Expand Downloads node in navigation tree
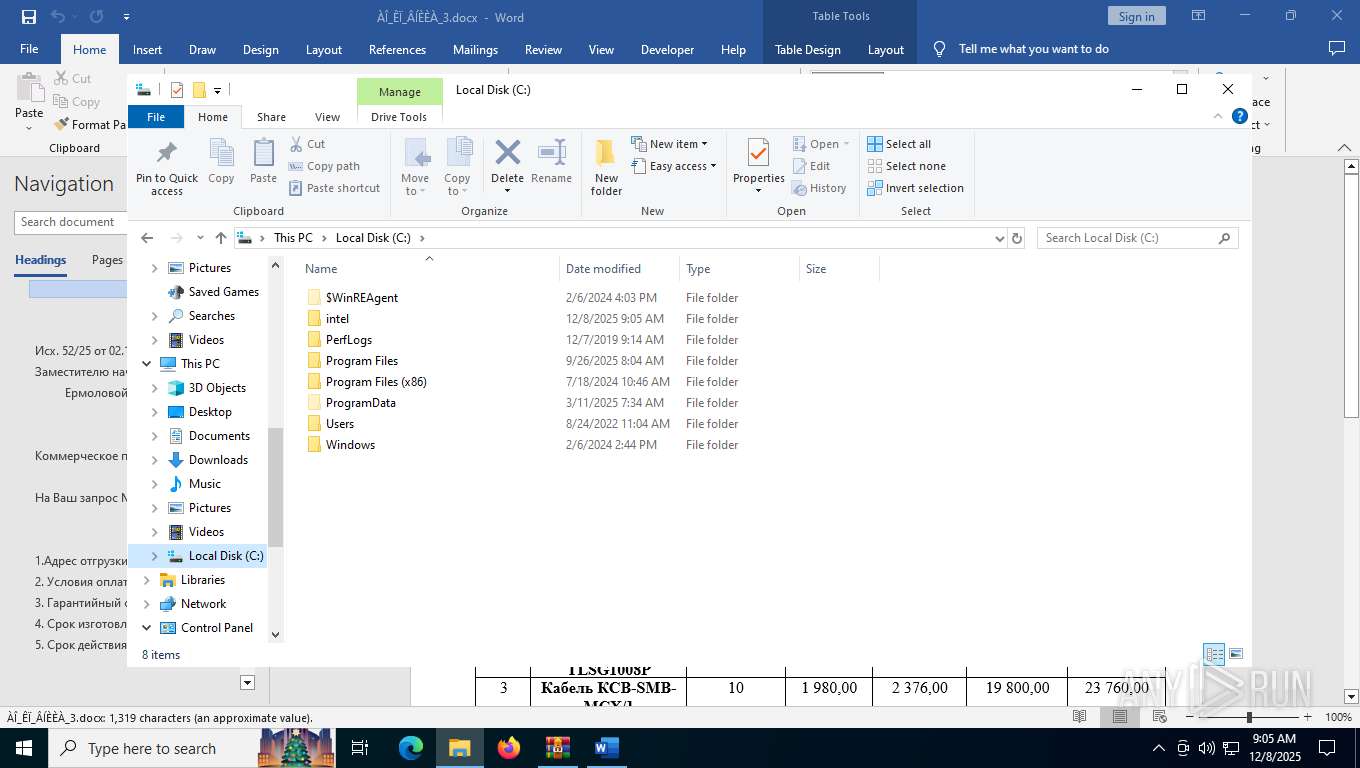This screenshot has width=1360, height=768. [154, 460]
